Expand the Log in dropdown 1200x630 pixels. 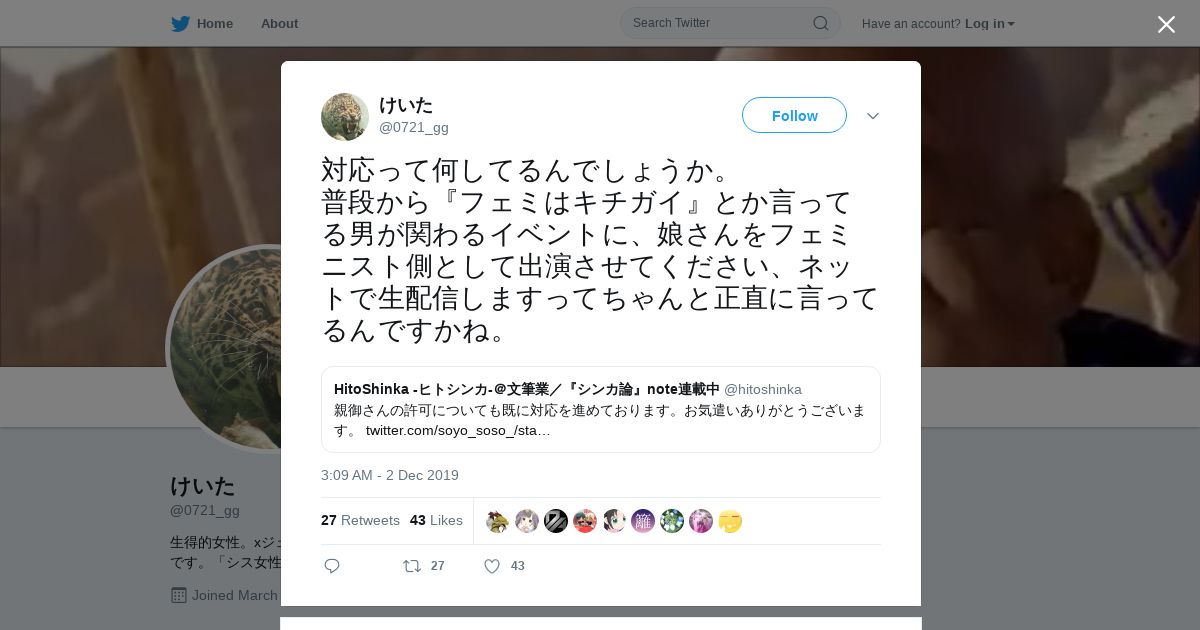coord(990,23)
